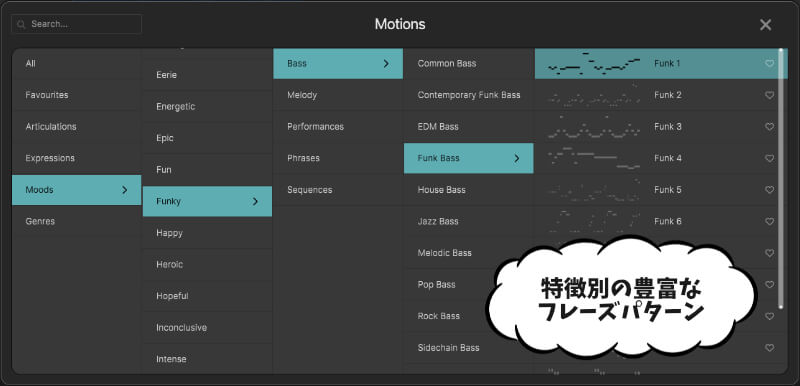The image size is (800, 386).
Task: Click the heart icon beside Funk 4
Action: point(769,159)
